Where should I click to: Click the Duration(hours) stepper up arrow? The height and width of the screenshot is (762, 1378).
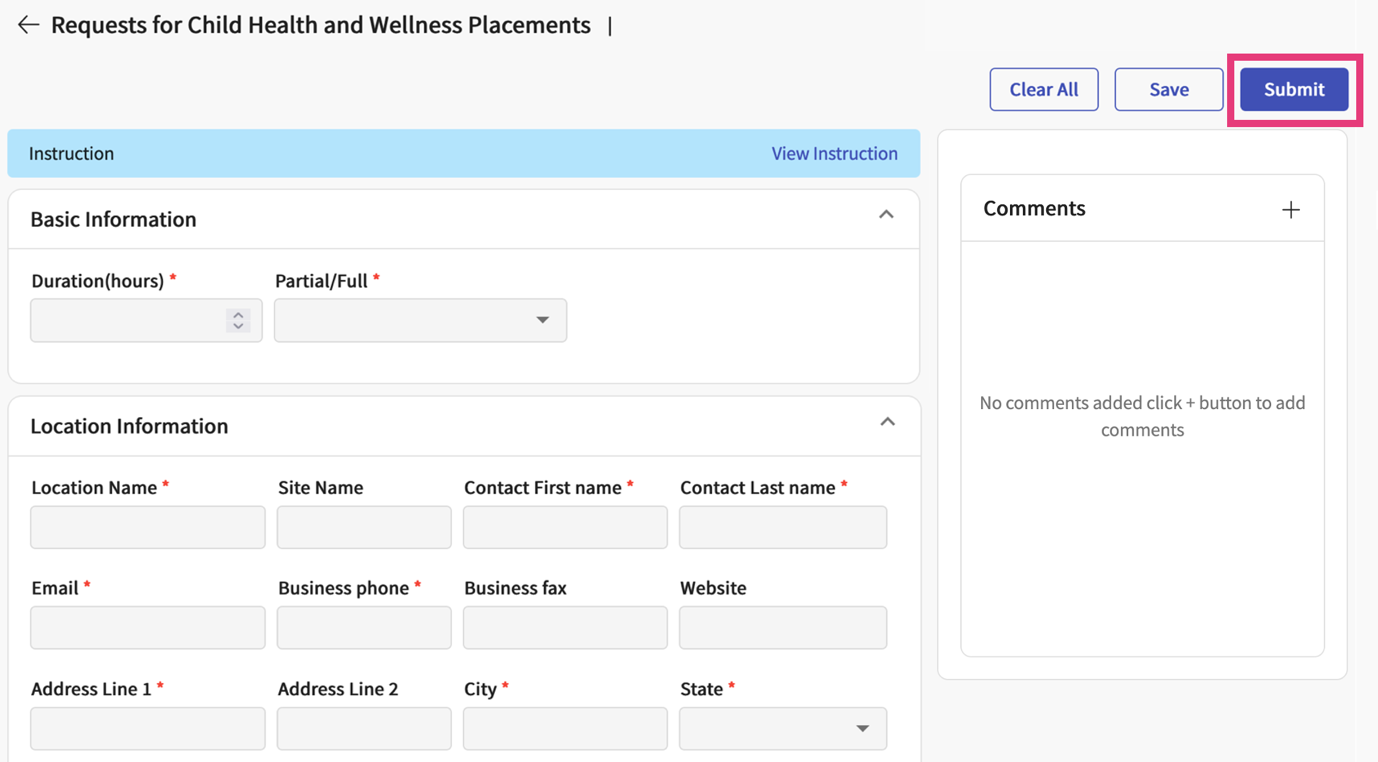pyautogui.click(x=238, y=314)
